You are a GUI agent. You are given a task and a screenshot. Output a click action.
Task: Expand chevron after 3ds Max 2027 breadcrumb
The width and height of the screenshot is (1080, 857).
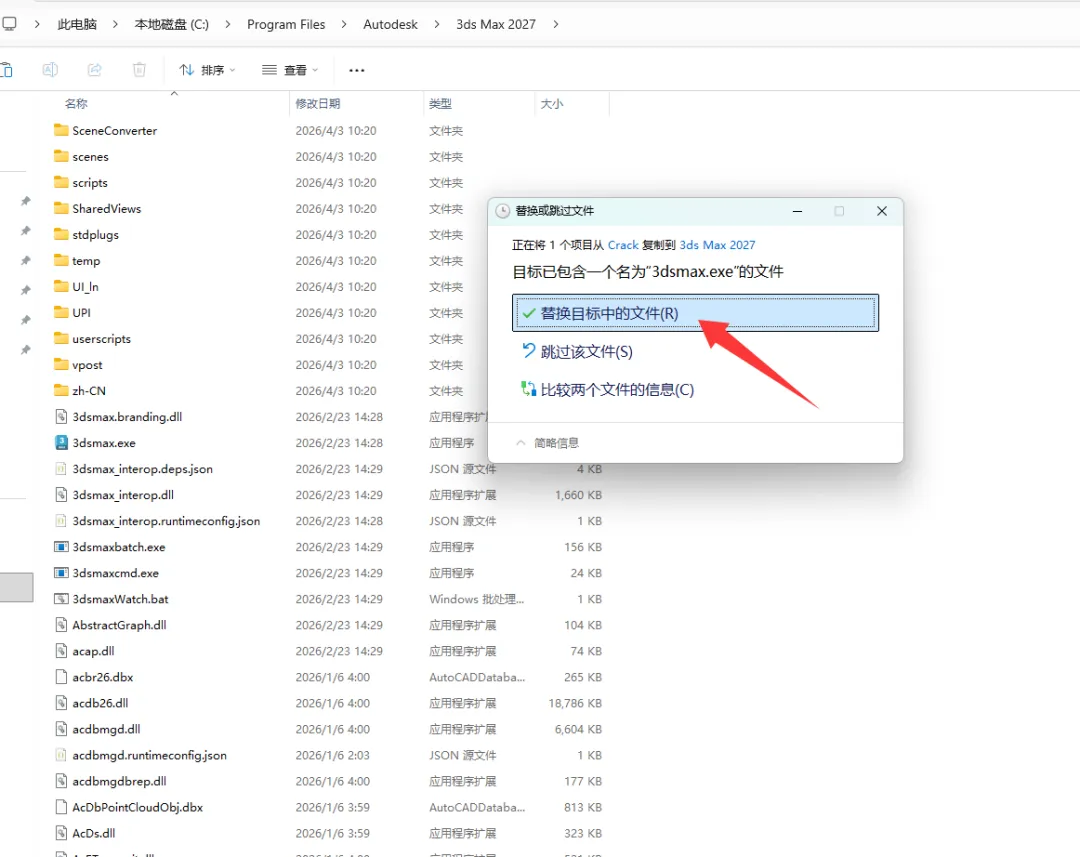556,24
